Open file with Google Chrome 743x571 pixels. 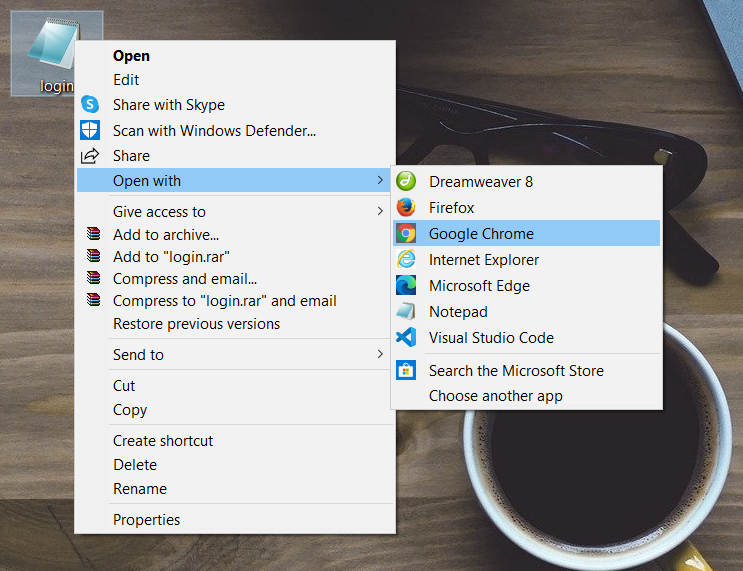tap(526, 233)
